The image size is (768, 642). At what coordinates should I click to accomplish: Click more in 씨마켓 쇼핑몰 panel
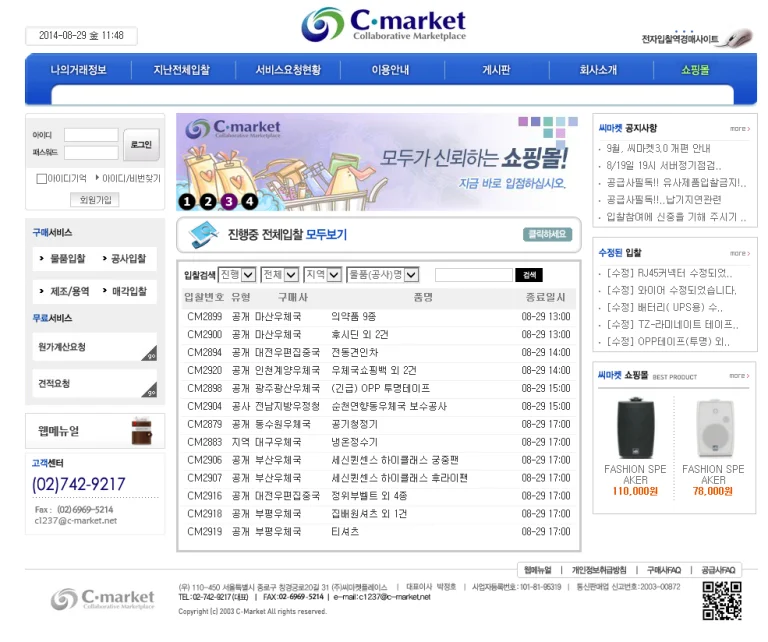pos(740,376)
